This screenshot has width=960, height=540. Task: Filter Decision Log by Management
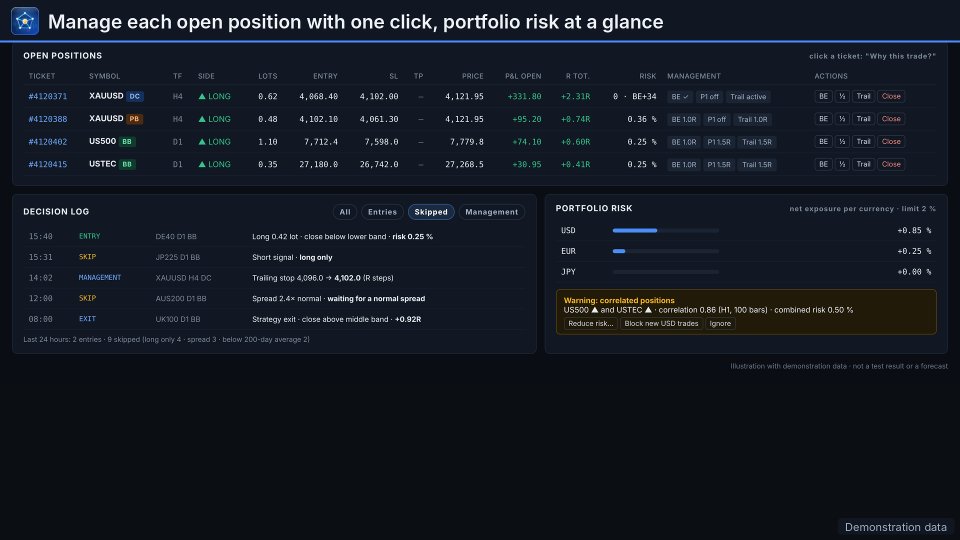point(492,212)
